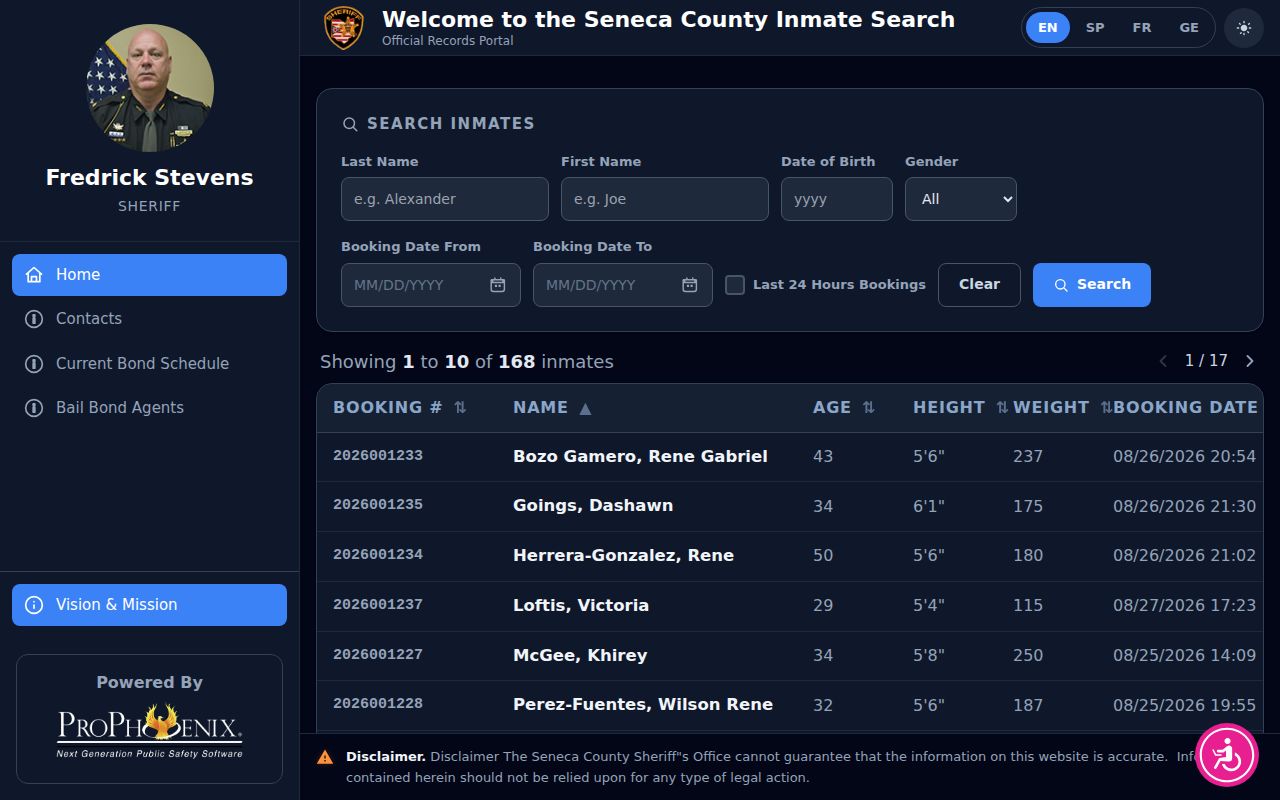This screenshot has width=1280, height=800.
Task: Click Sheriff Fredrick Stevens profile photo
Action: click(150, 88)
